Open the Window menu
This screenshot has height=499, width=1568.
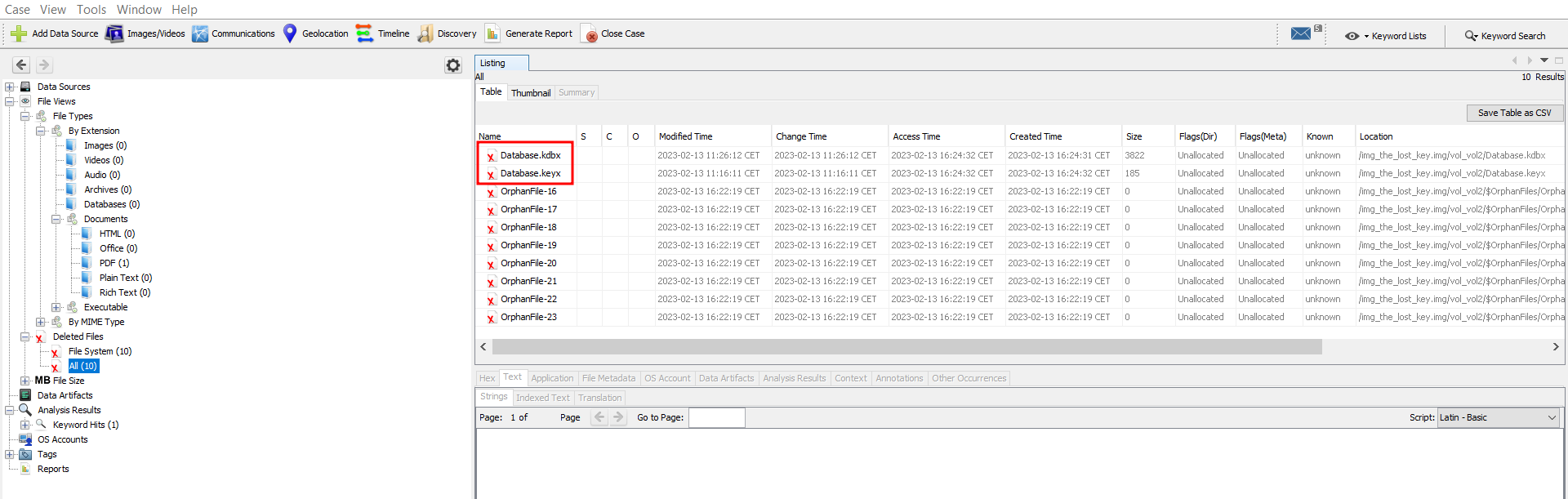point(139,10)
